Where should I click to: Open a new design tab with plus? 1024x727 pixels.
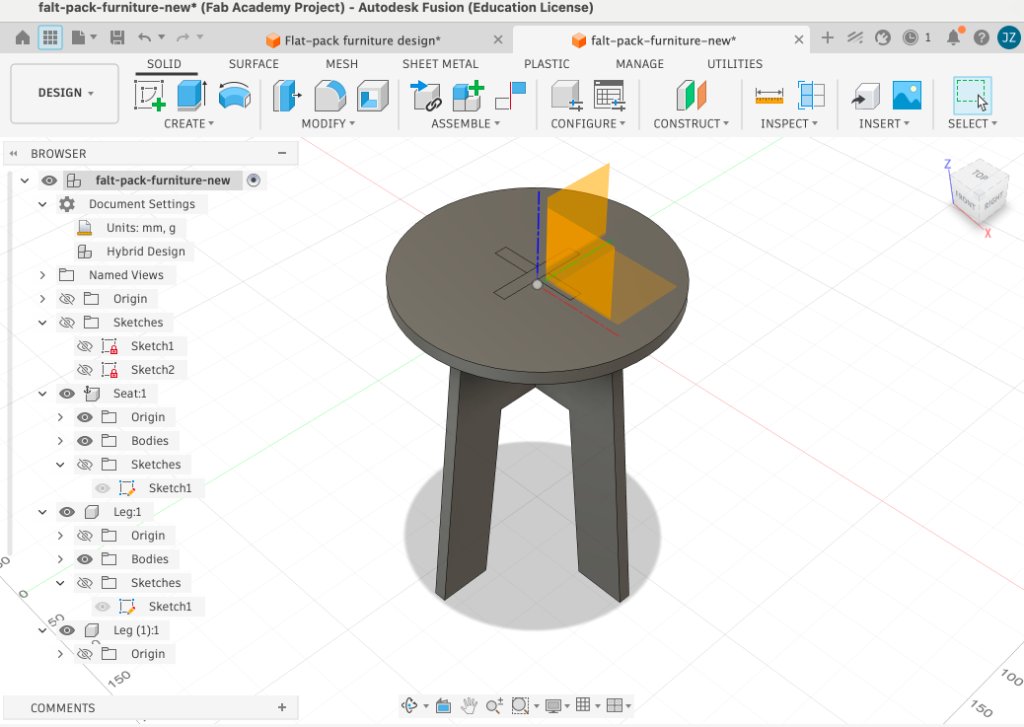(827, 38)
